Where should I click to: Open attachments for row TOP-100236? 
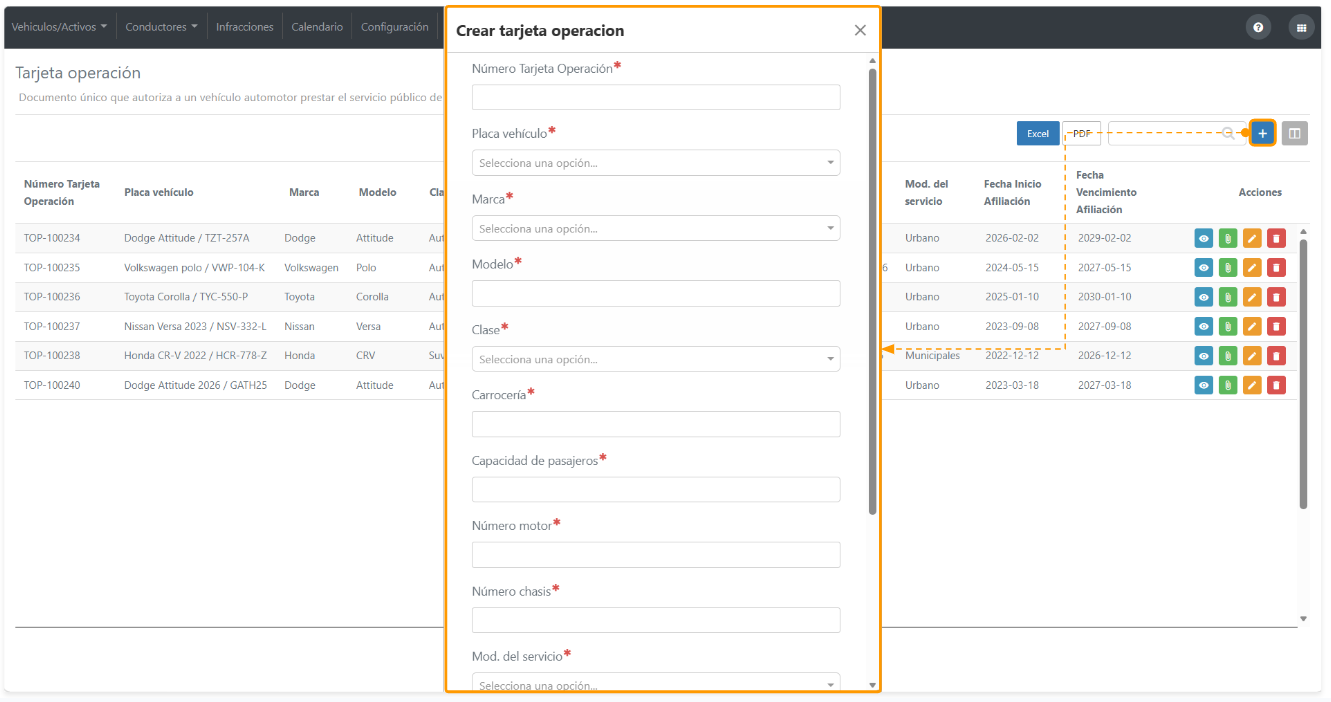tap(1228, 297)
